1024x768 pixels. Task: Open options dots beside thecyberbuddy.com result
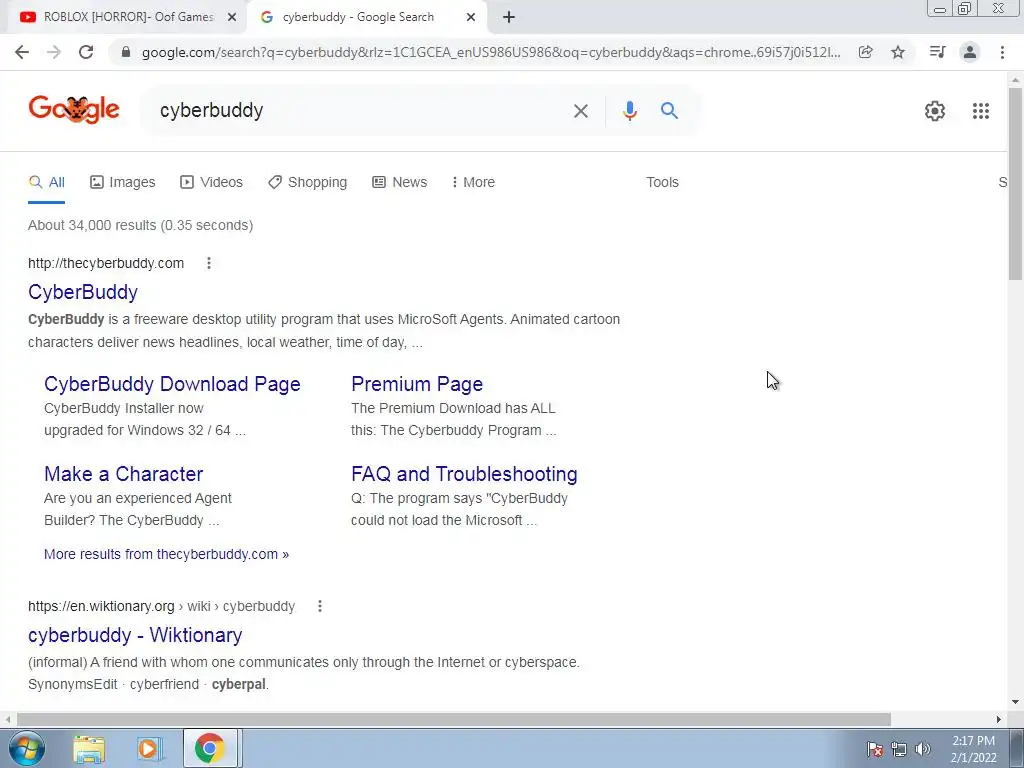(x=209, y=263)
